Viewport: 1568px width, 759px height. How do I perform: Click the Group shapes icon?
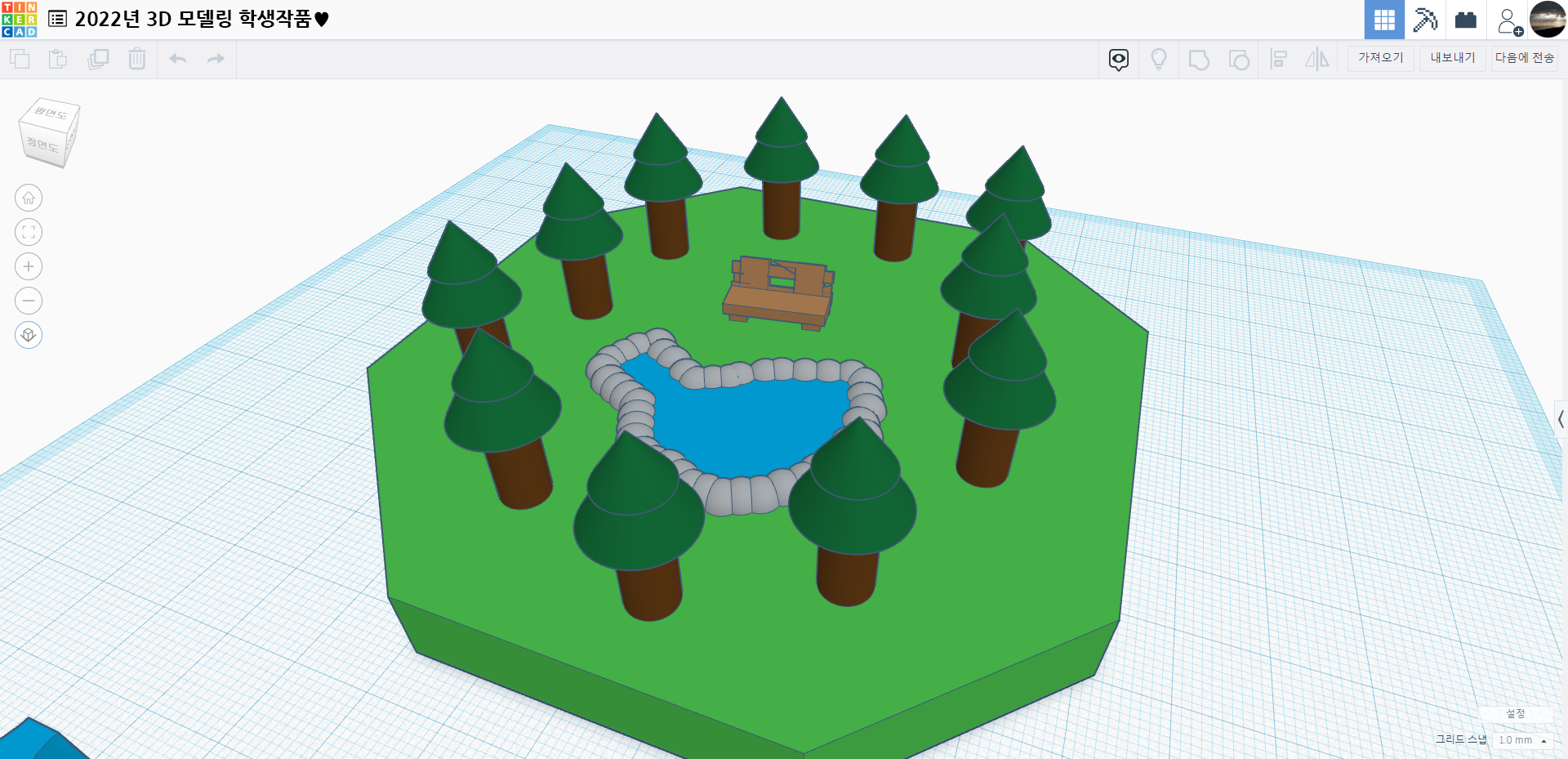coord(1199,60)
